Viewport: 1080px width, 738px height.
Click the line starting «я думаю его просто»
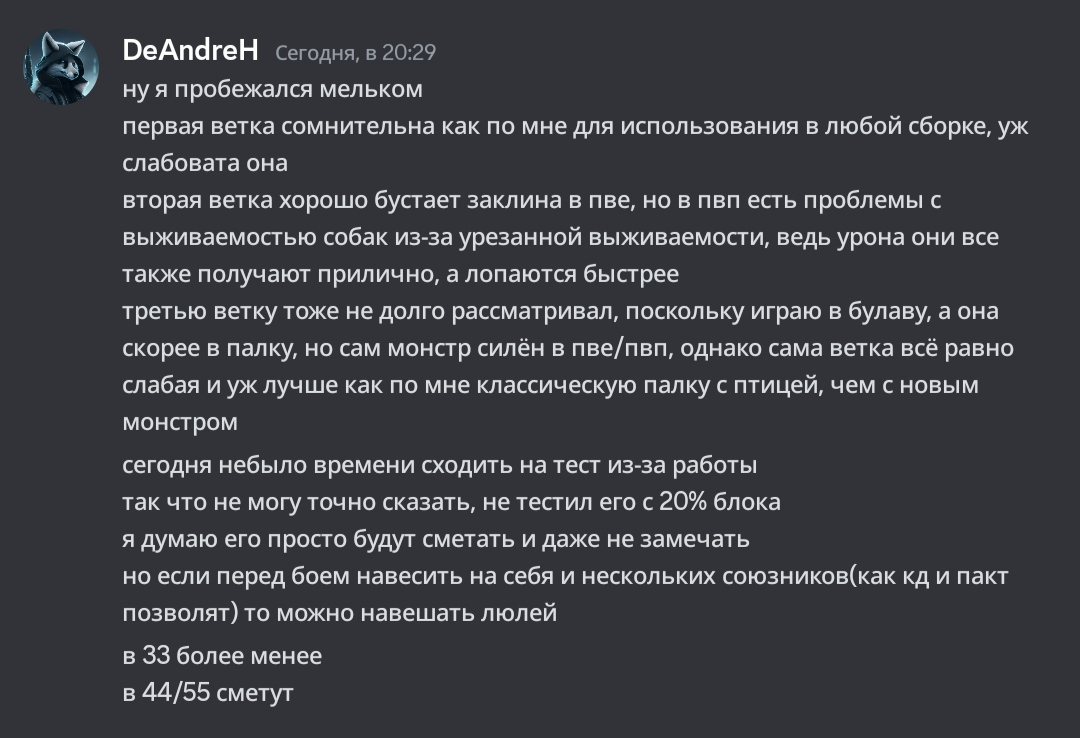tap(435, 539)
